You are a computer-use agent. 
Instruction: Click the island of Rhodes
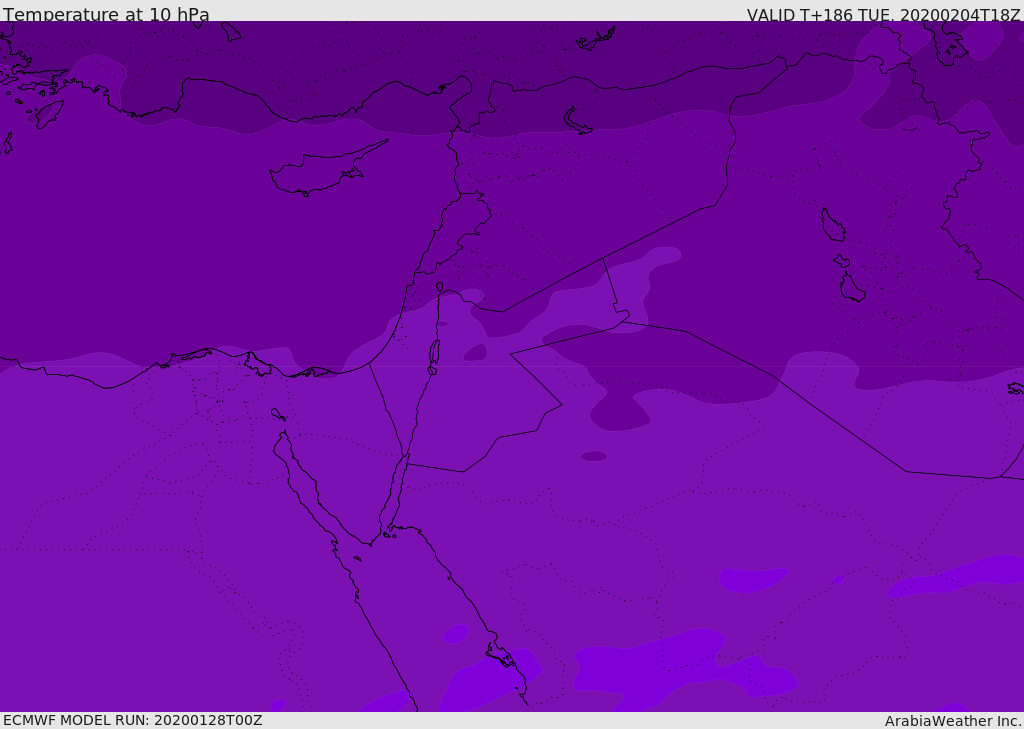pos(49,114)
